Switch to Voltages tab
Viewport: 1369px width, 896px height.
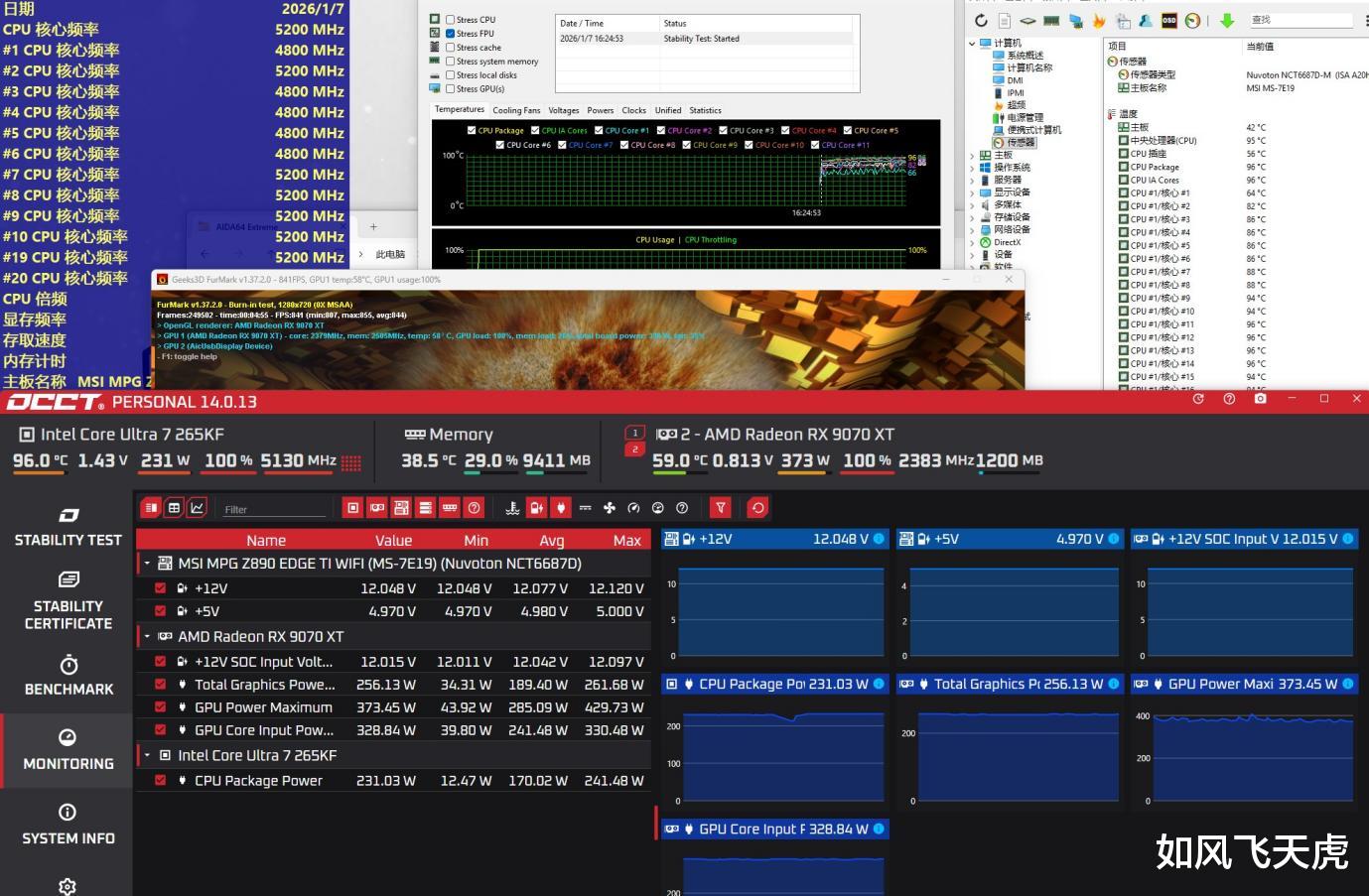[x=564, y=110]
